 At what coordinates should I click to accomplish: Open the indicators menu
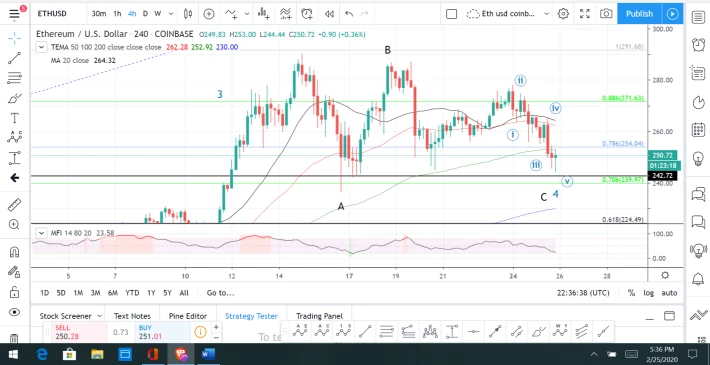pos(231,14)
